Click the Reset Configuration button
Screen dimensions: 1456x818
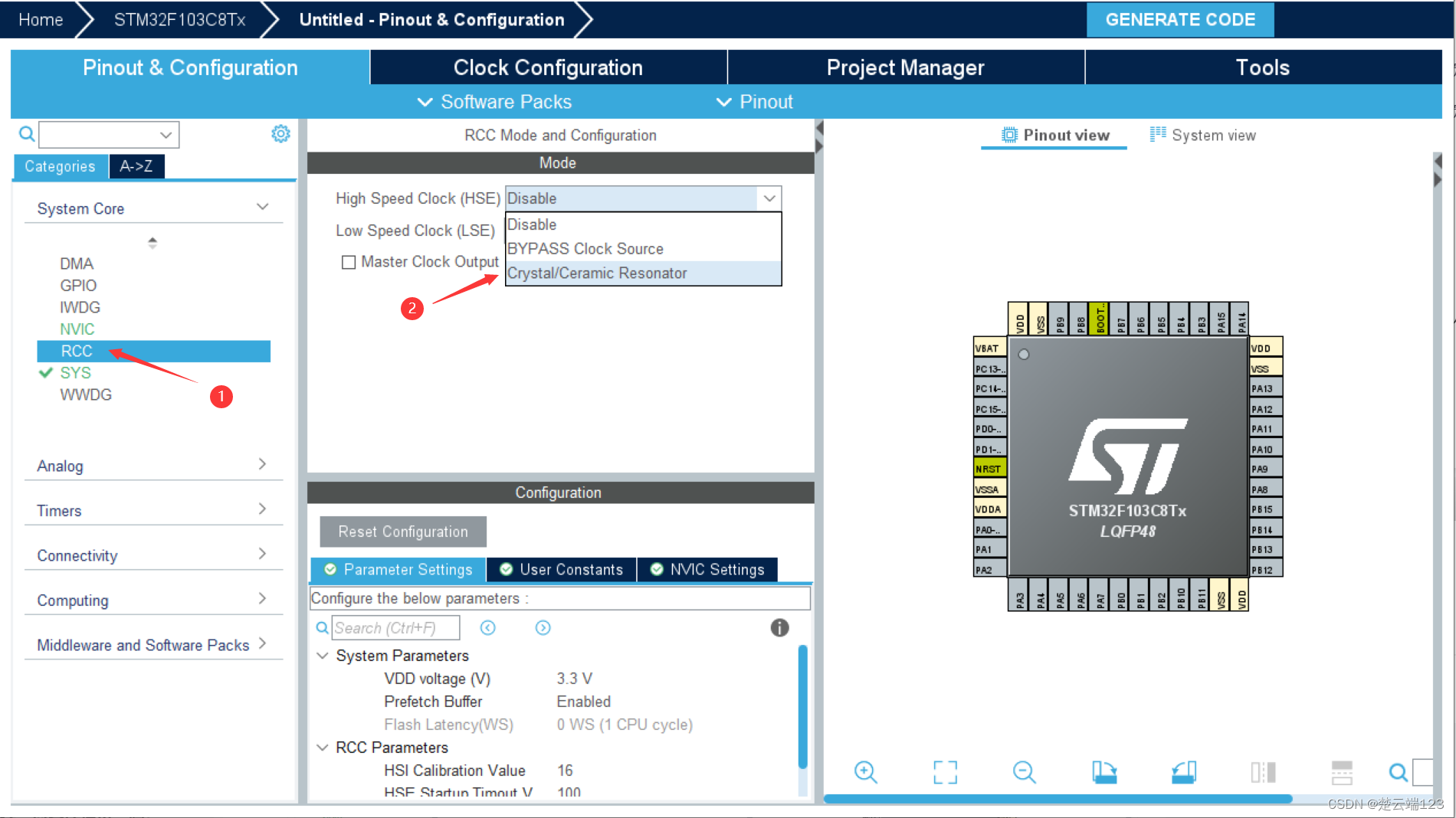pos(403,532)
